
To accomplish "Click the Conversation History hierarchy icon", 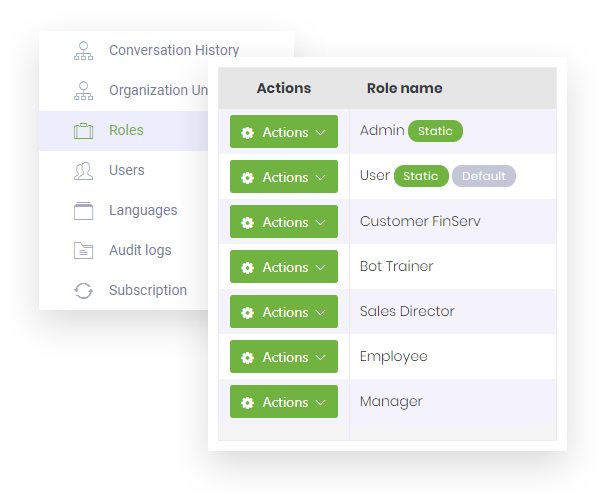I will coord(83,51).
